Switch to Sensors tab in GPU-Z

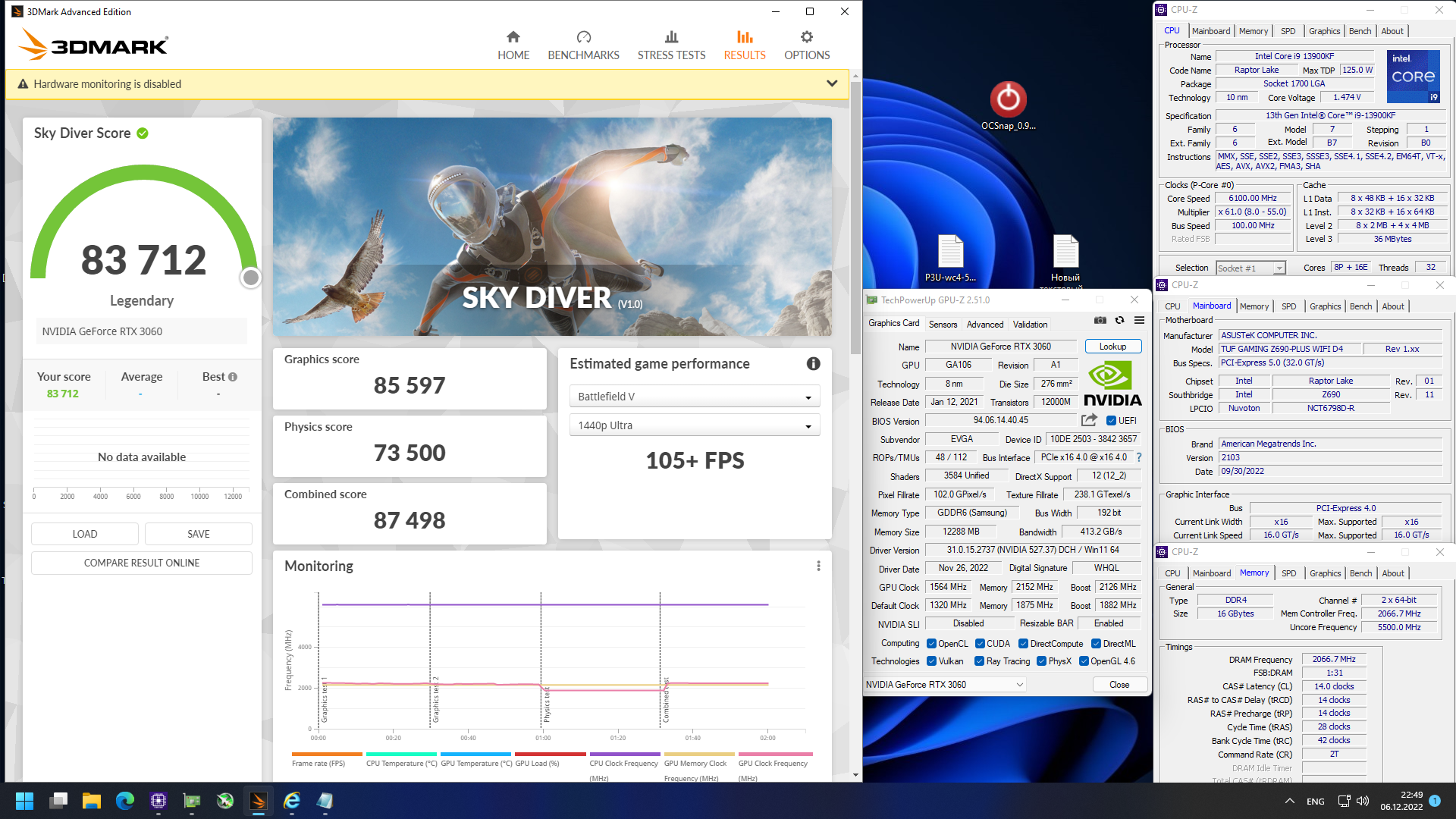[943, 325]
